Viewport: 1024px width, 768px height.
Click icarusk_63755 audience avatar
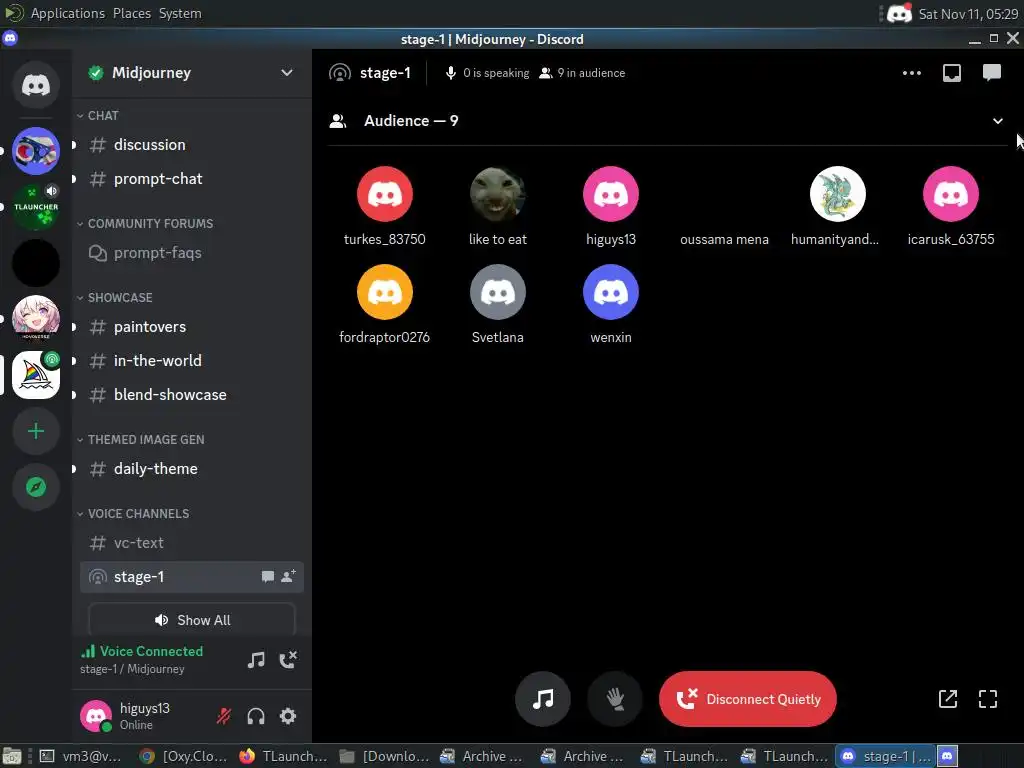[x=950, y=194]
